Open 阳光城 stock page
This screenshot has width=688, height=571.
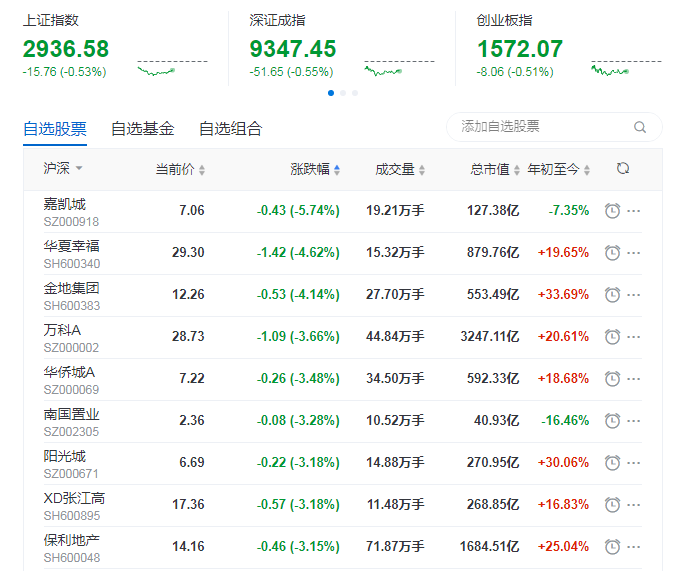pos(64,456)
